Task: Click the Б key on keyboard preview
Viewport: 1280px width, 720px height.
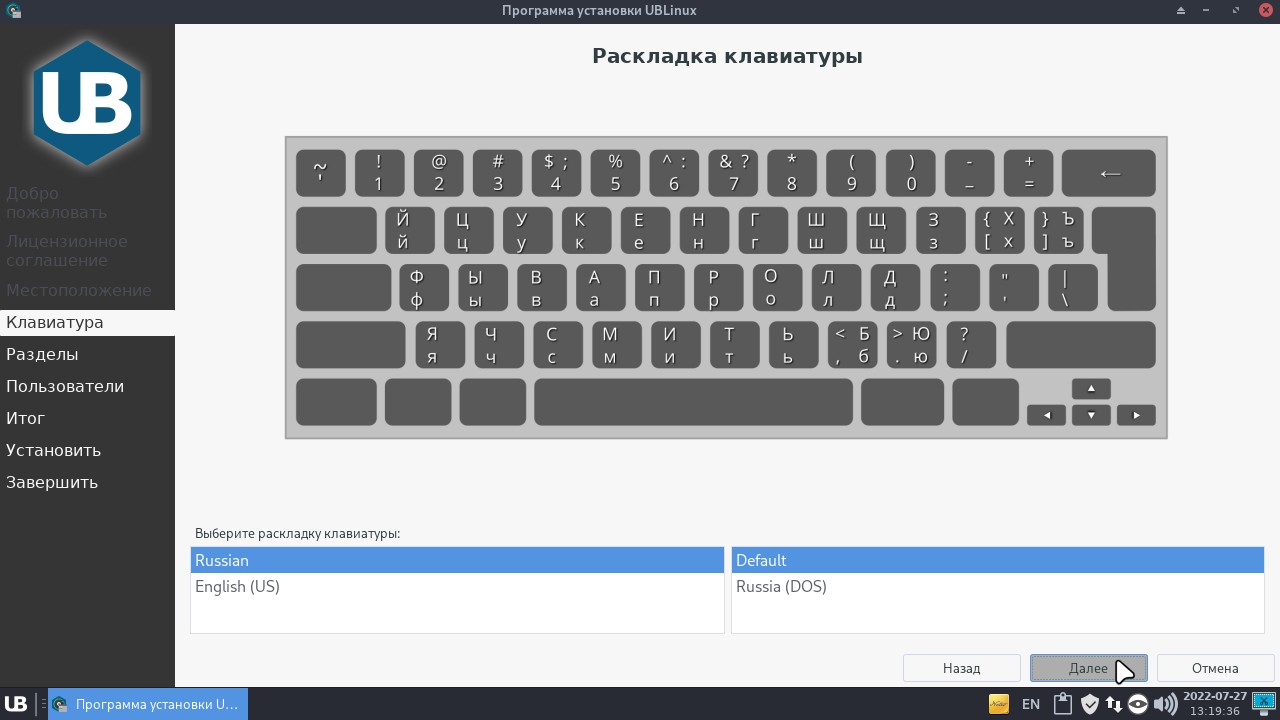Action: coord(852,345)
